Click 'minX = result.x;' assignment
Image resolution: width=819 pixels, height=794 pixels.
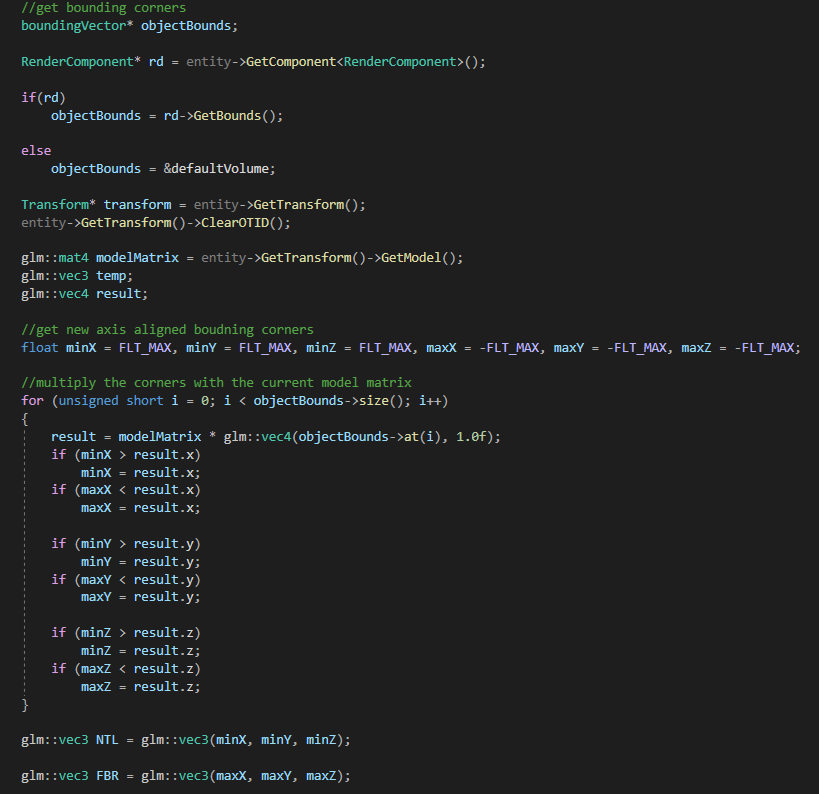point(141,473)
